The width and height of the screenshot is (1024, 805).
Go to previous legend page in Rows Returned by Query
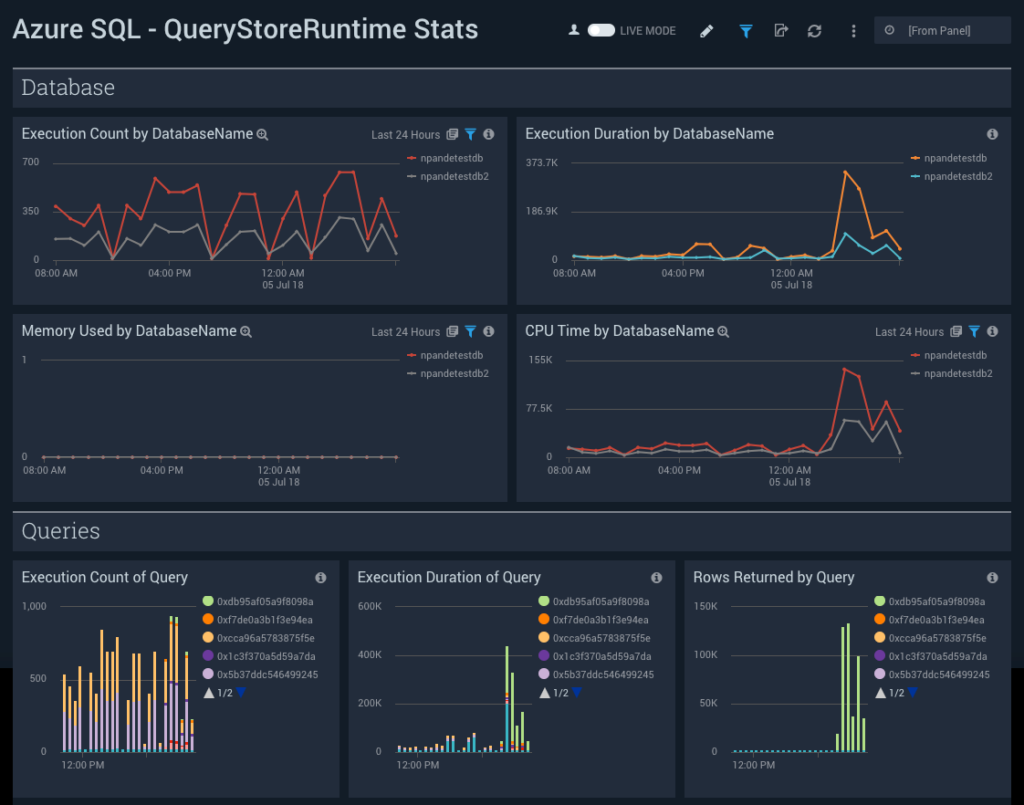coord(880,693)
